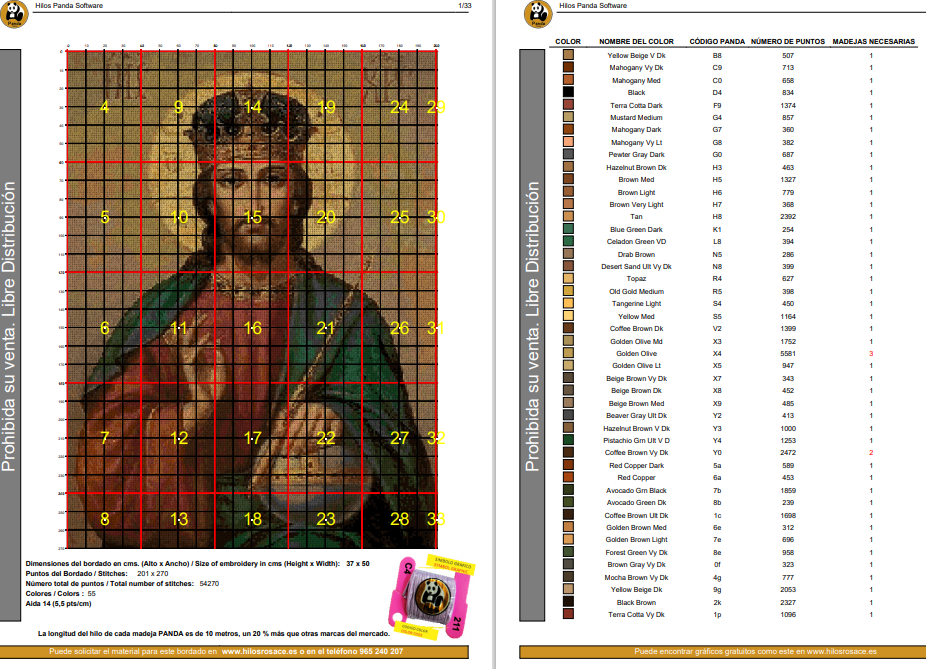Click grid section number 14 on pattern
Viewport: 926px width, 669px height.
coord(253,107)
